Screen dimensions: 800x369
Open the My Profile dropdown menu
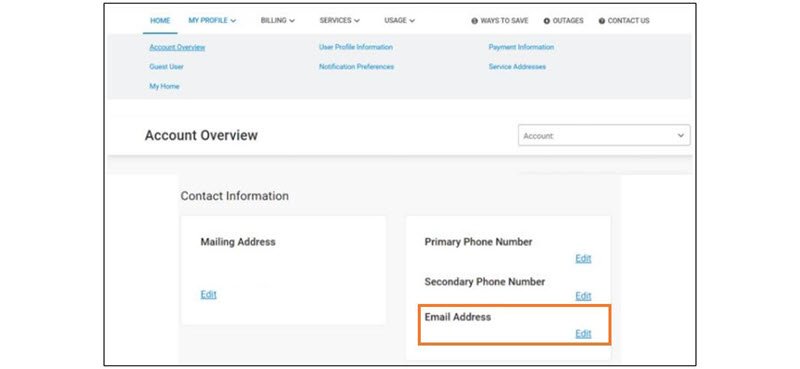pos(212,20)
